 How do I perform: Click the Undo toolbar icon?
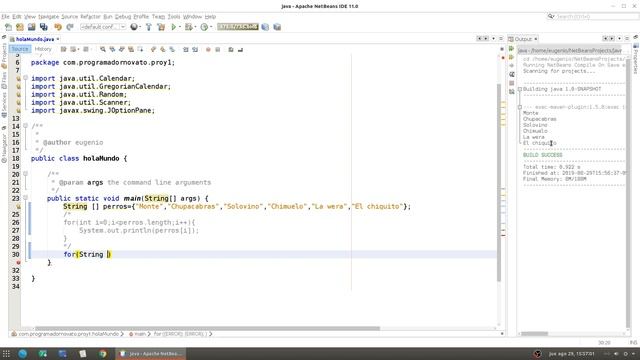coord(58,27)
